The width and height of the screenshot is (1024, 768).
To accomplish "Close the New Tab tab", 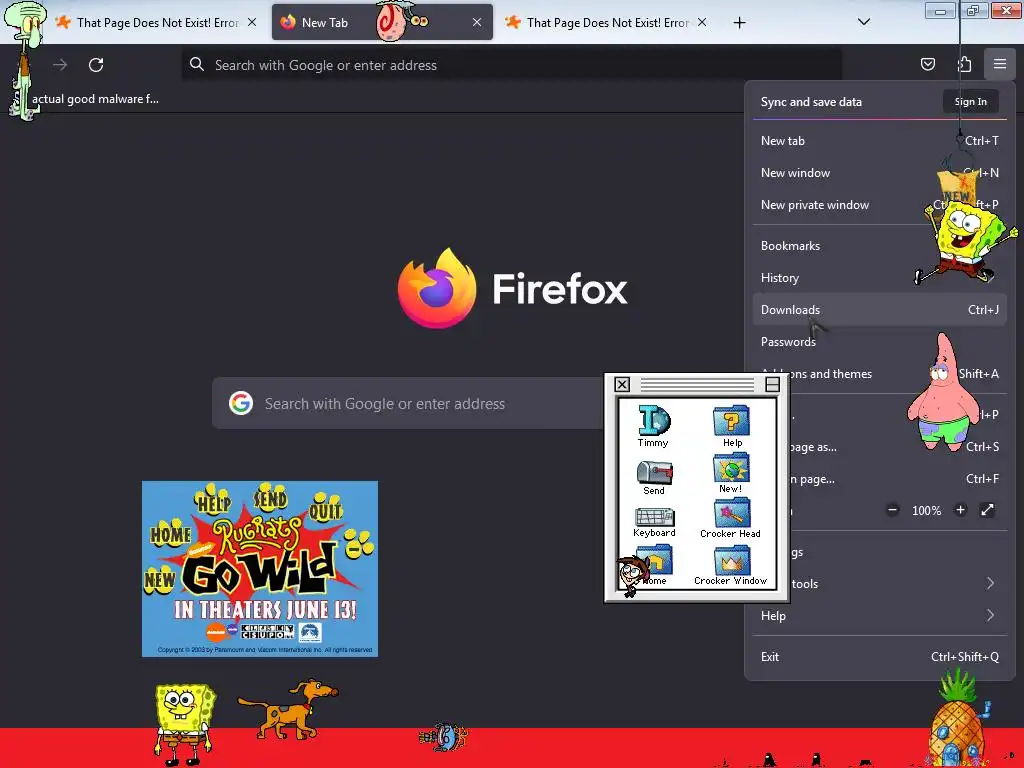I will pos(477,22).
